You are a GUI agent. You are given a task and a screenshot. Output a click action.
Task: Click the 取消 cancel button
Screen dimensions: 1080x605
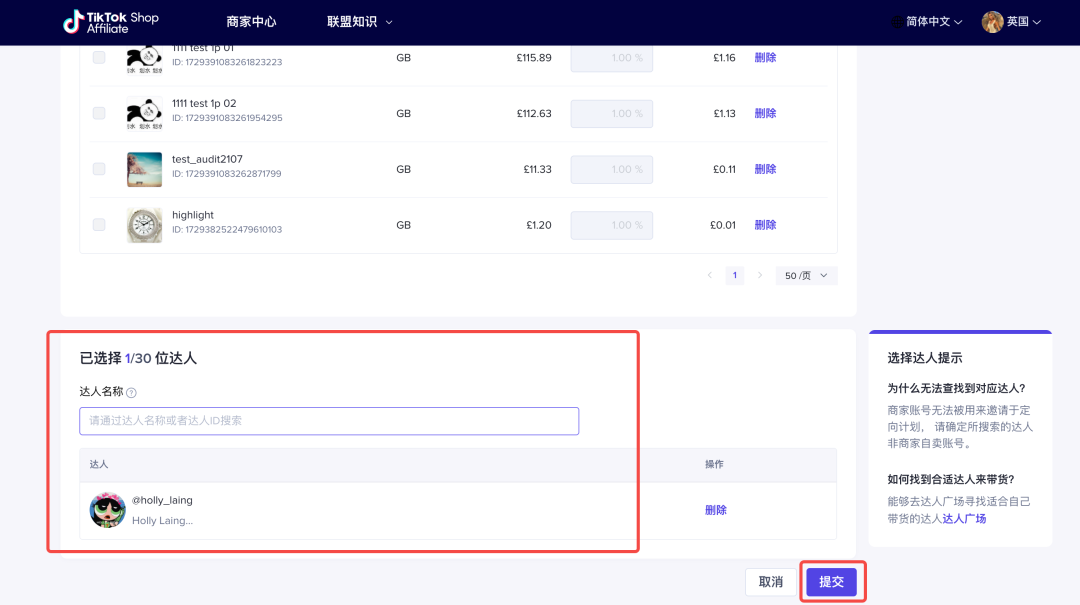(770, 582)
